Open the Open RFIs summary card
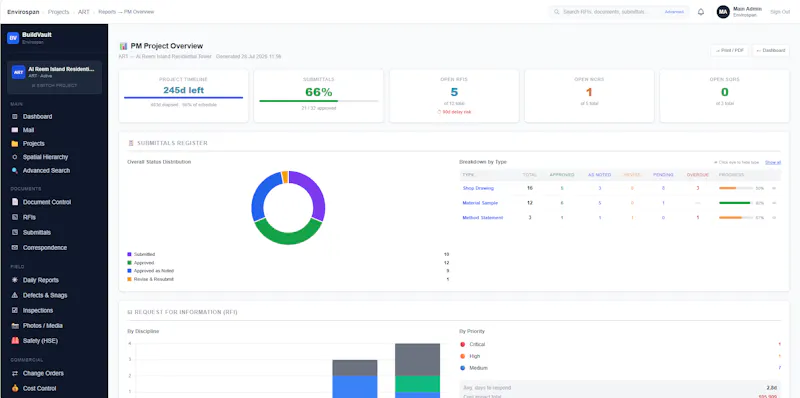The image size is (800, 398). (454, 96)
